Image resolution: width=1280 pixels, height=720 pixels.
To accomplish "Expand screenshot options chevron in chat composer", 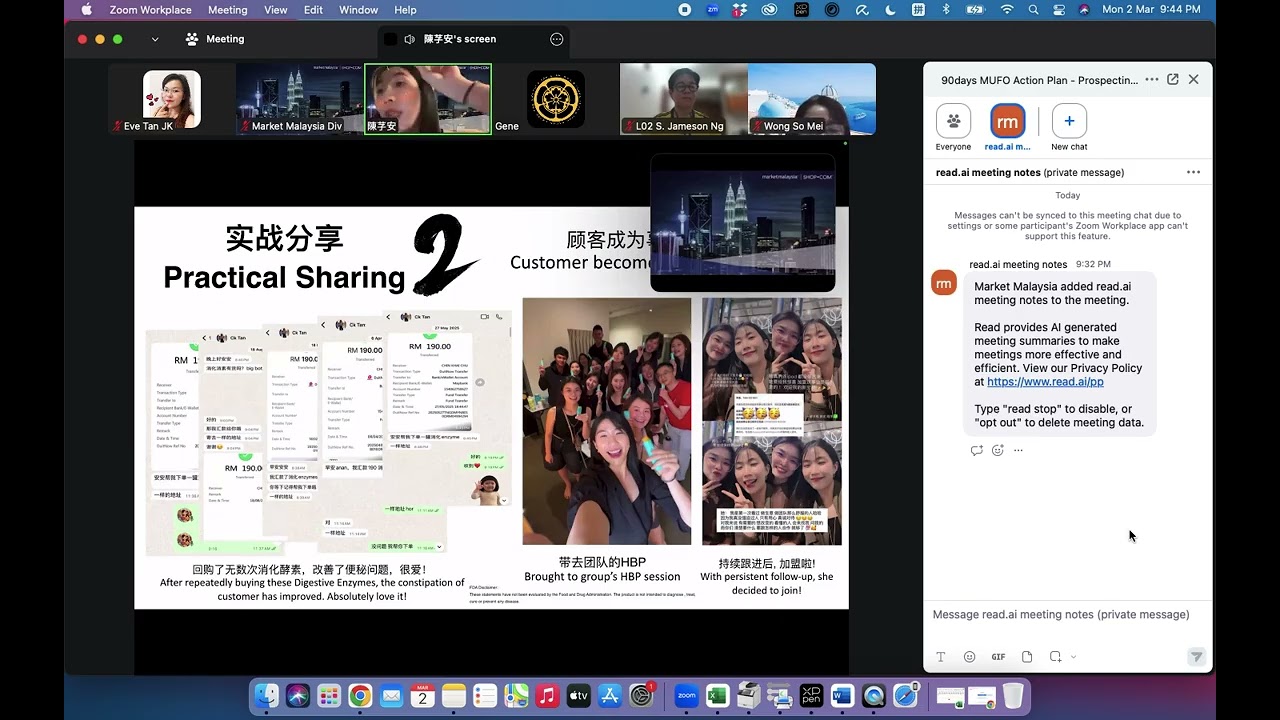I will [x=1073, y=657].
